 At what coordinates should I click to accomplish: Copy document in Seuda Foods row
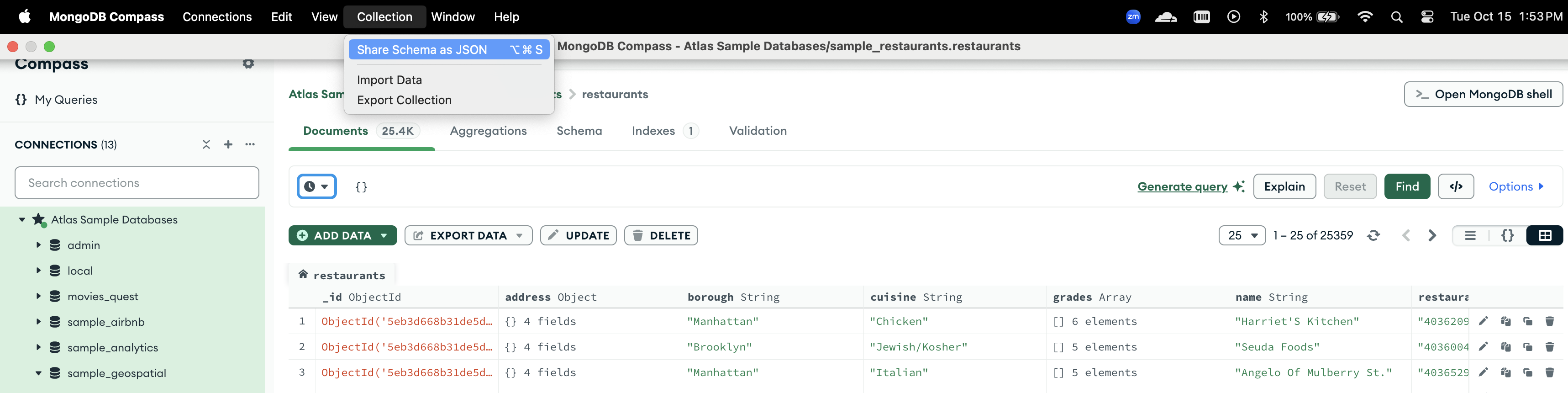(1506, 347)
